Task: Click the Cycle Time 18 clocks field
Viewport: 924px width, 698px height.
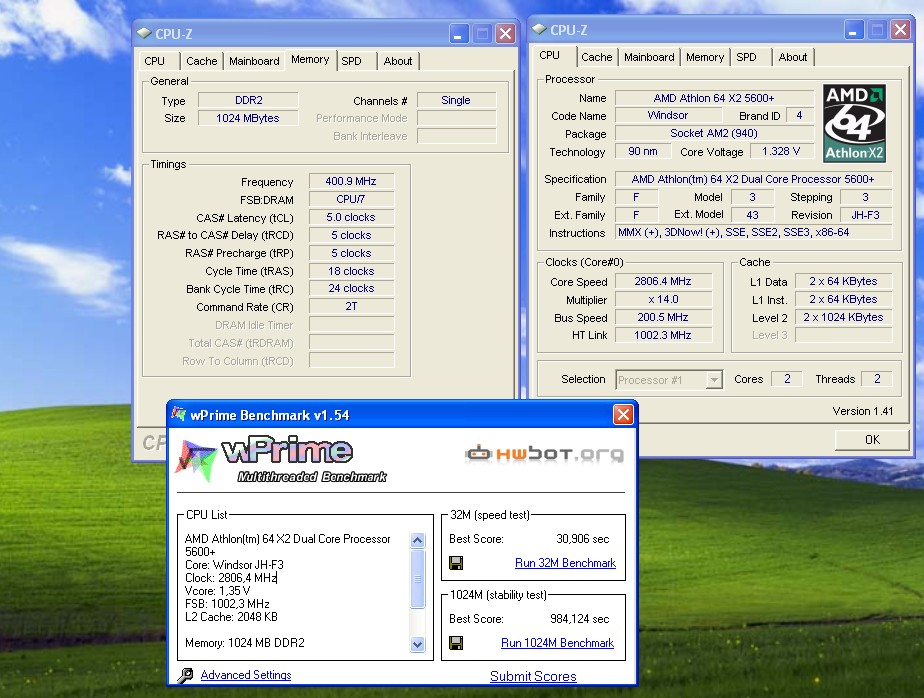Action: pos(351,271)
